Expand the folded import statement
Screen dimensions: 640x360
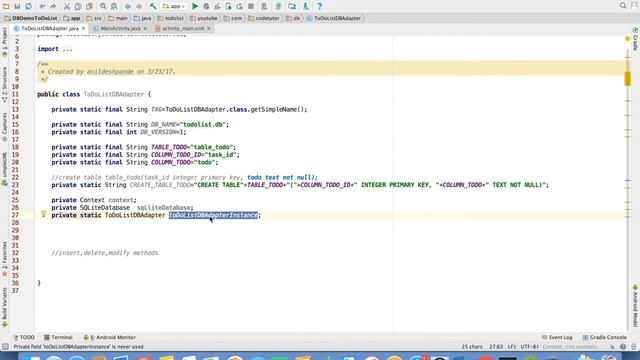click(67, 49)
